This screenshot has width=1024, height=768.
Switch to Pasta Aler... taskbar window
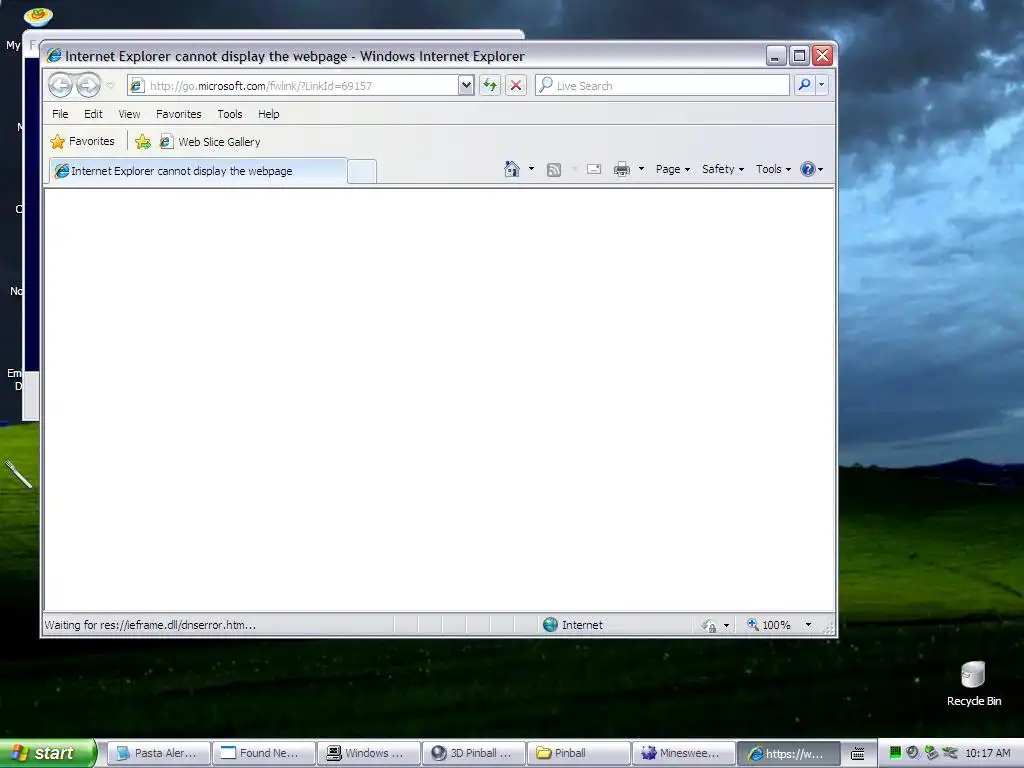click(x=158, y=753)
